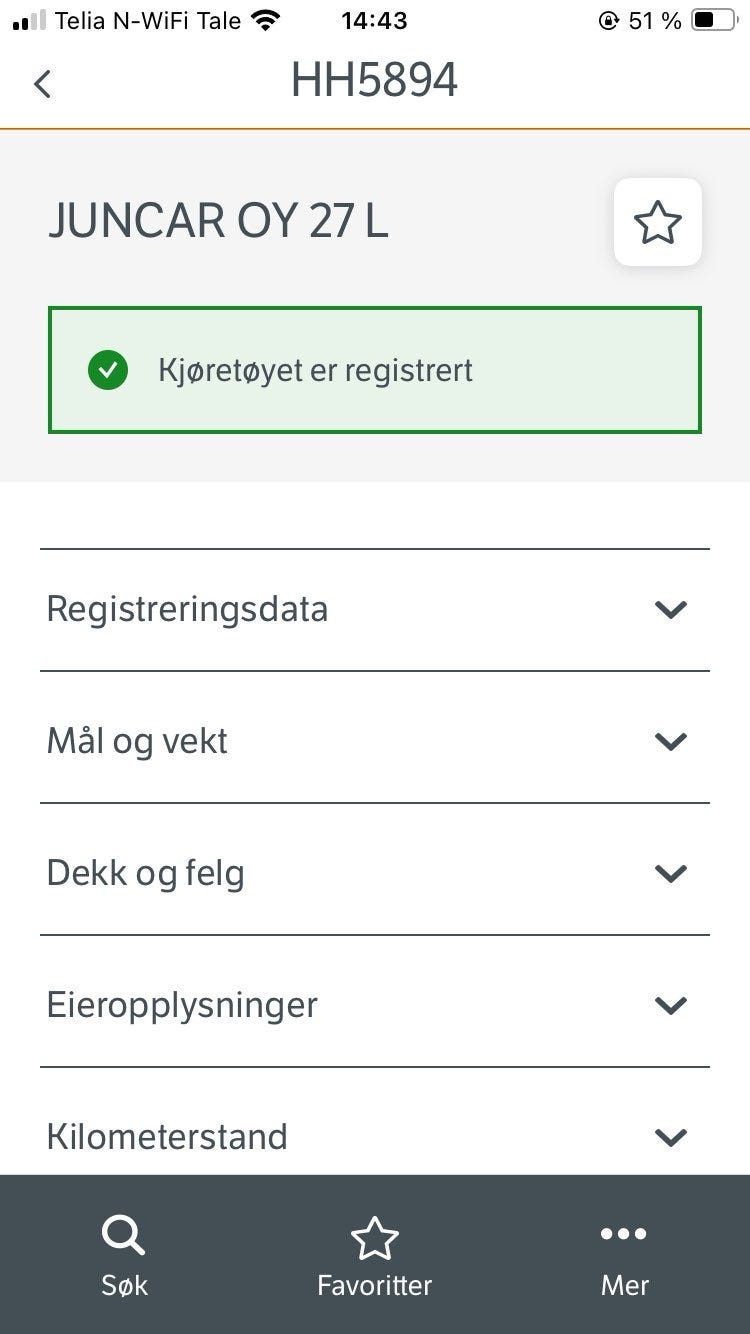
Task: Click the "Kjøretøyet er registrert" status banner
Action: pyautogui.click(x=375, y=370)
